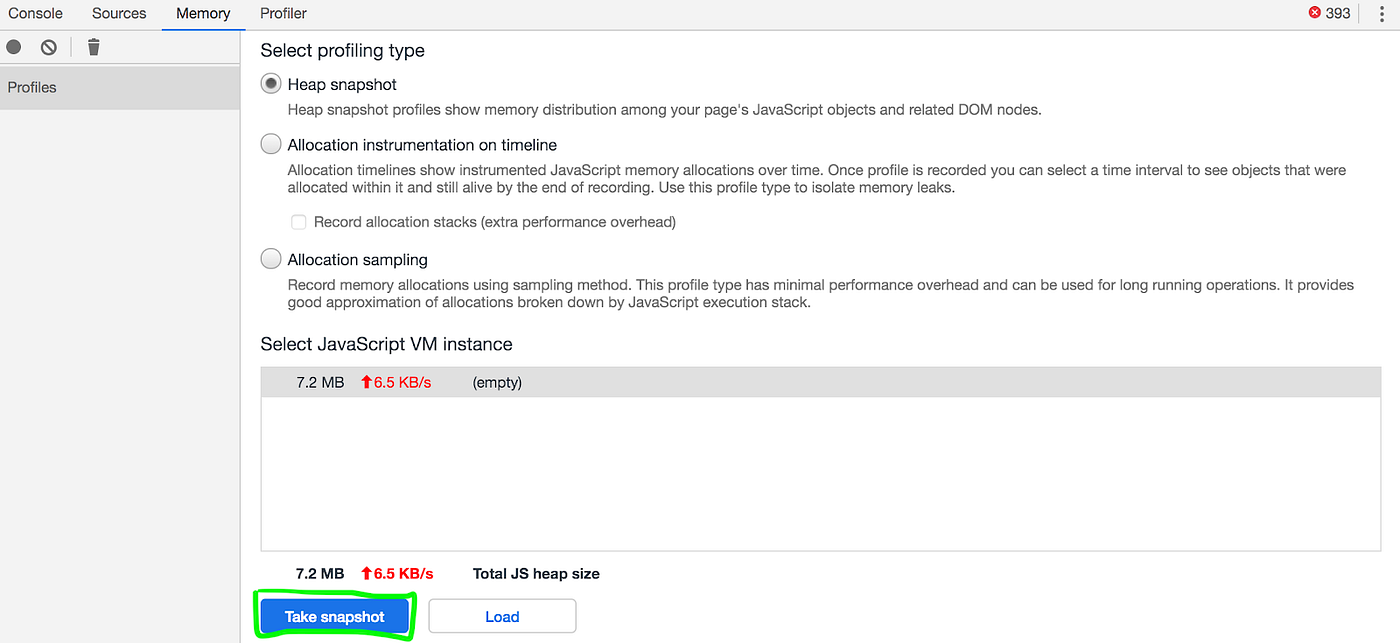Select the Allocation sampling radio button
1400x643 pixels.
271,259
